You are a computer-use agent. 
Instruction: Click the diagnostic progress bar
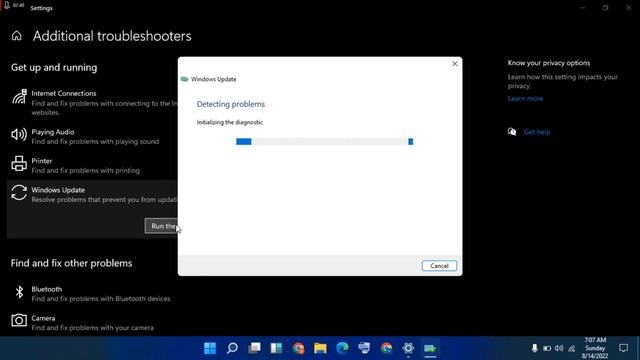click(x=324, y=141)
